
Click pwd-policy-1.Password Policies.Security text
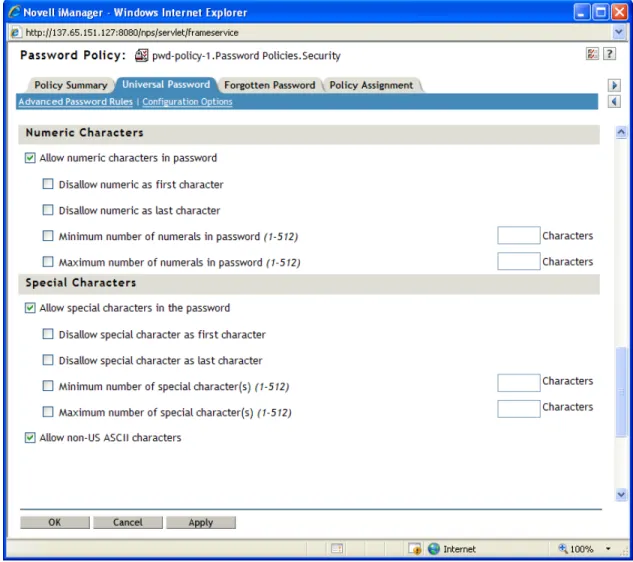pyautogui.click(x=246, y=56)
